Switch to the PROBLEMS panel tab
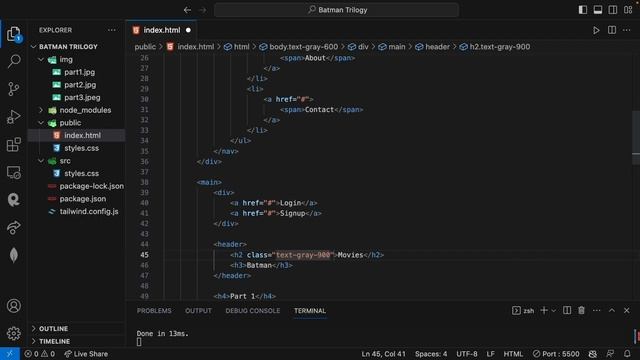Viewport: 640px width, 360px height. 154,311
